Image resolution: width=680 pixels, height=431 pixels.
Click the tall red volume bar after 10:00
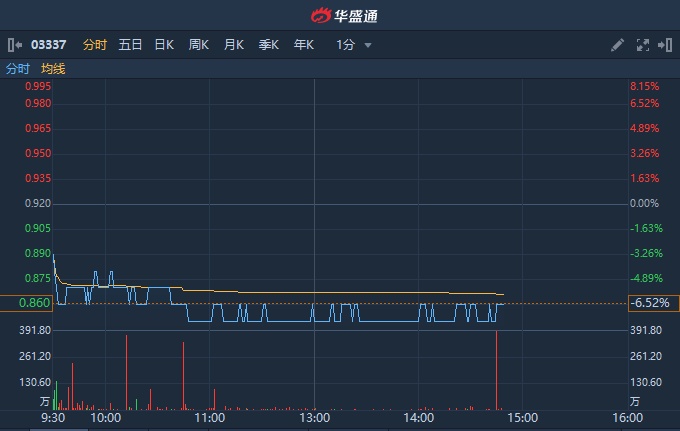click(127, 372)
